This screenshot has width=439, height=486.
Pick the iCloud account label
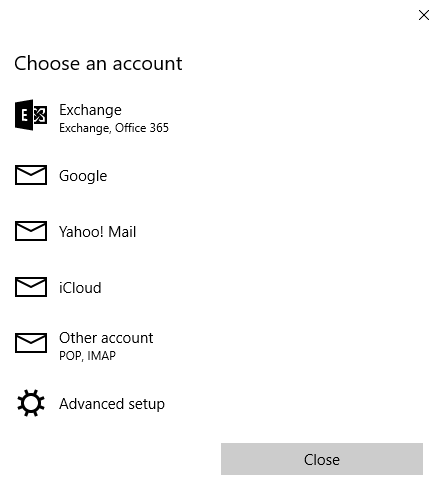click(80, 288)
